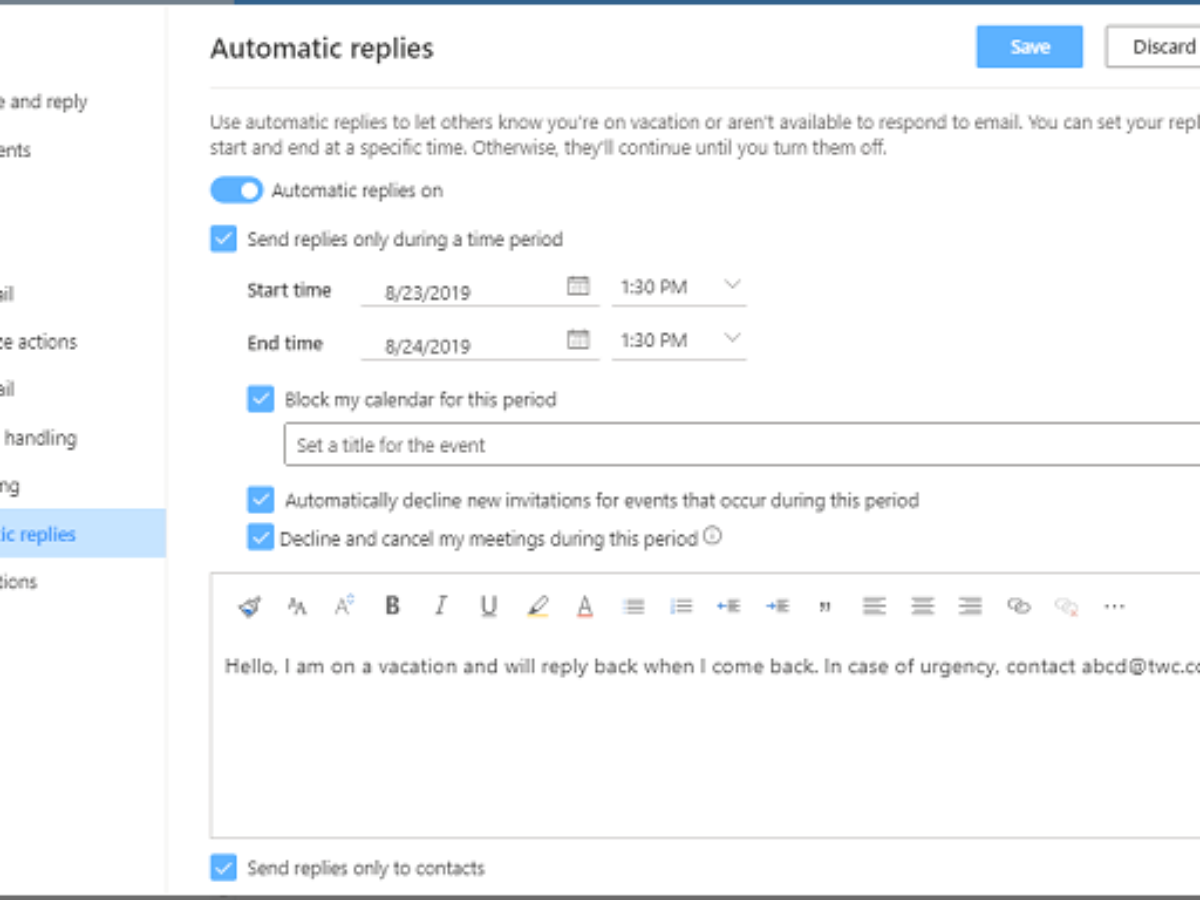Toggle bold formatting

tap(392, 606)
